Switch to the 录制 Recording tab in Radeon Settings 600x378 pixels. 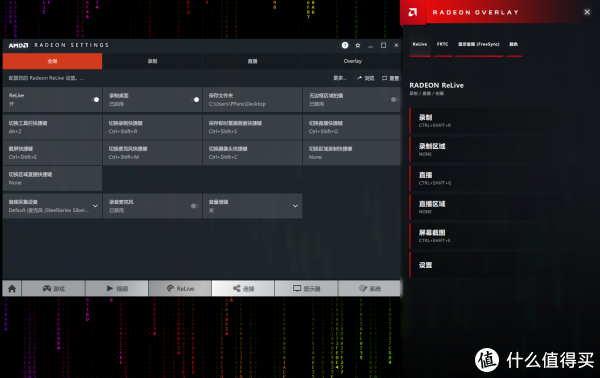[152, 61]
